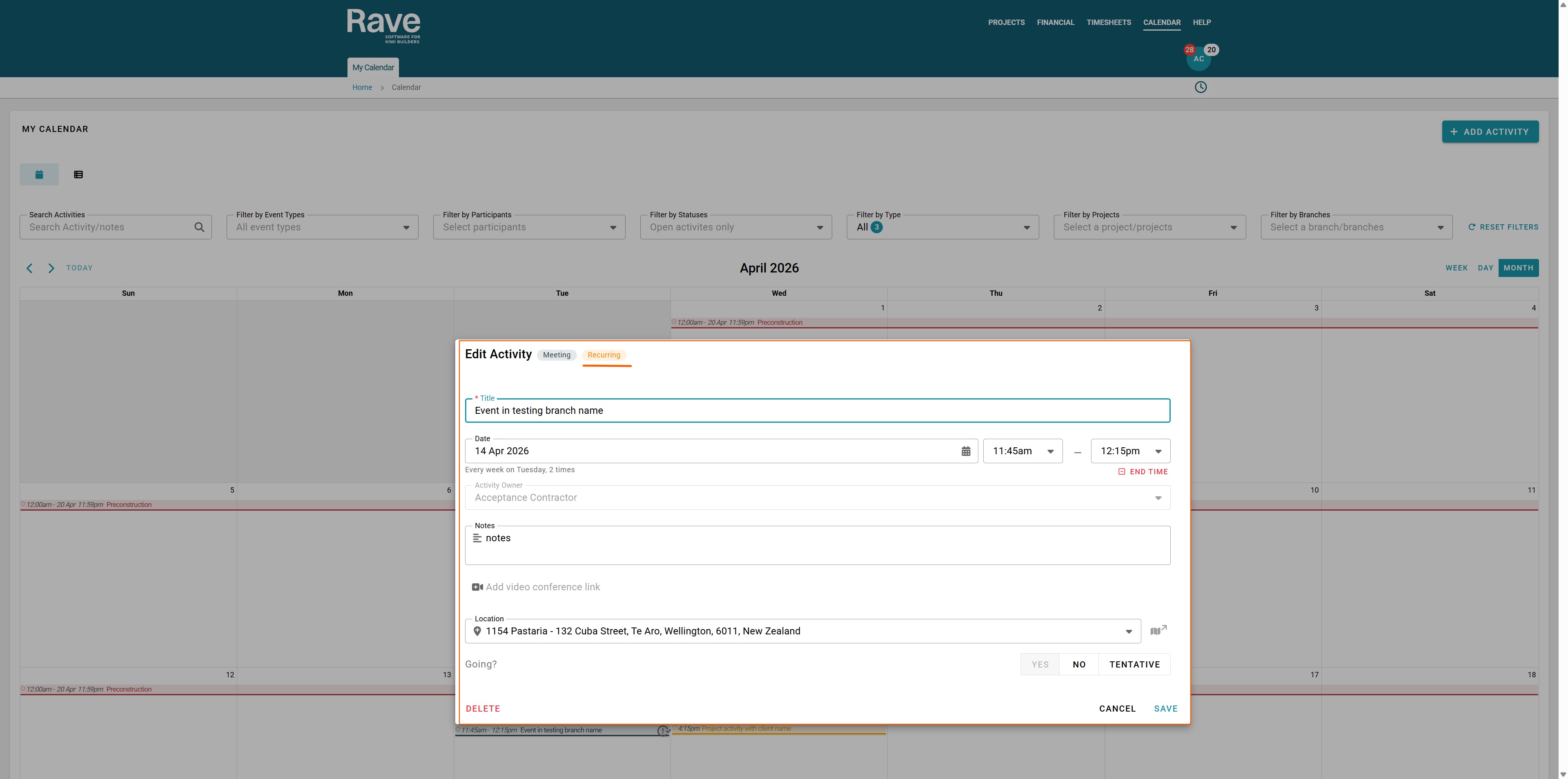Open the 12:15pm end time dropdown
The width and height of the screenshot is (1568, 779).
1130,451
